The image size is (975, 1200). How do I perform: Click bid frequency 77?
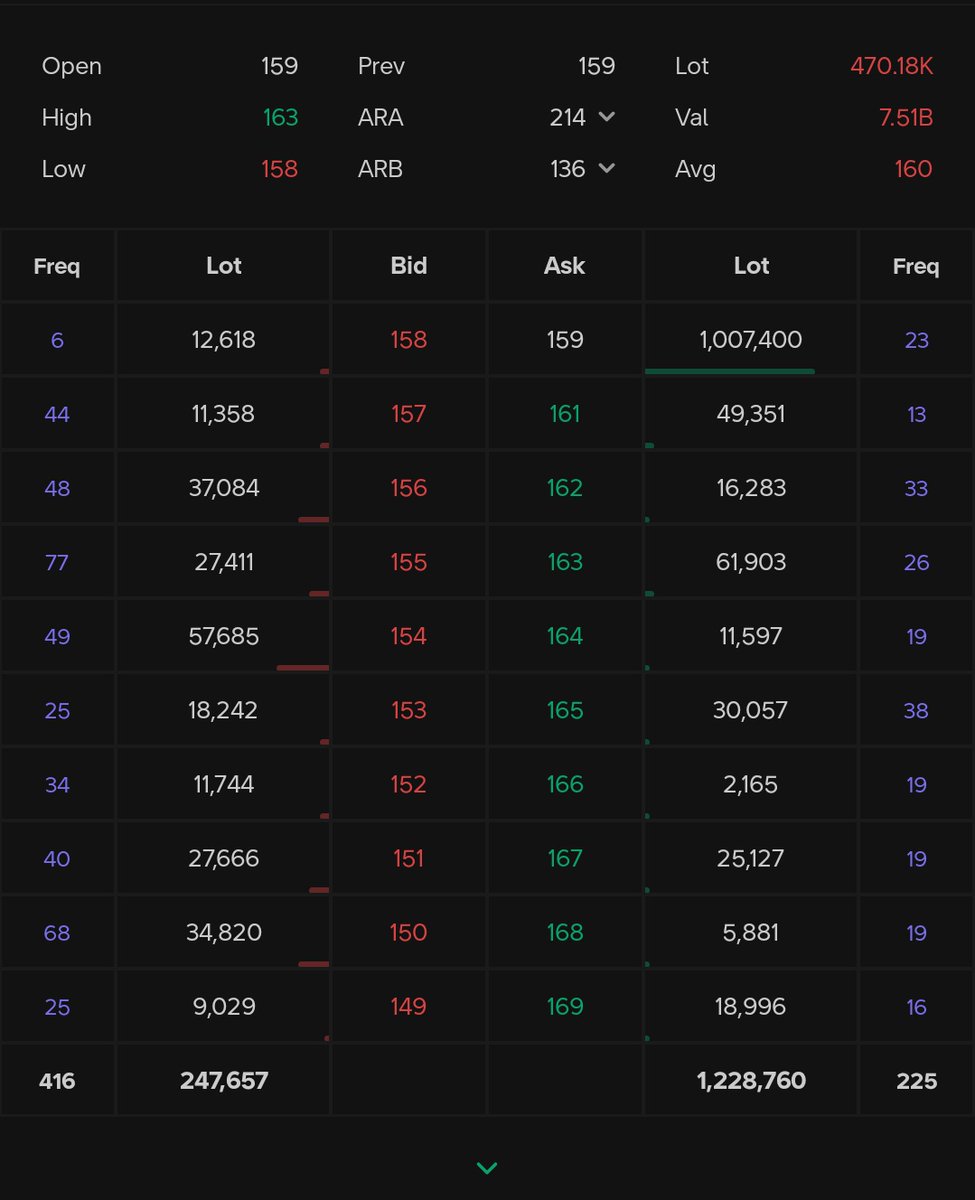click(x=57, y=562)
